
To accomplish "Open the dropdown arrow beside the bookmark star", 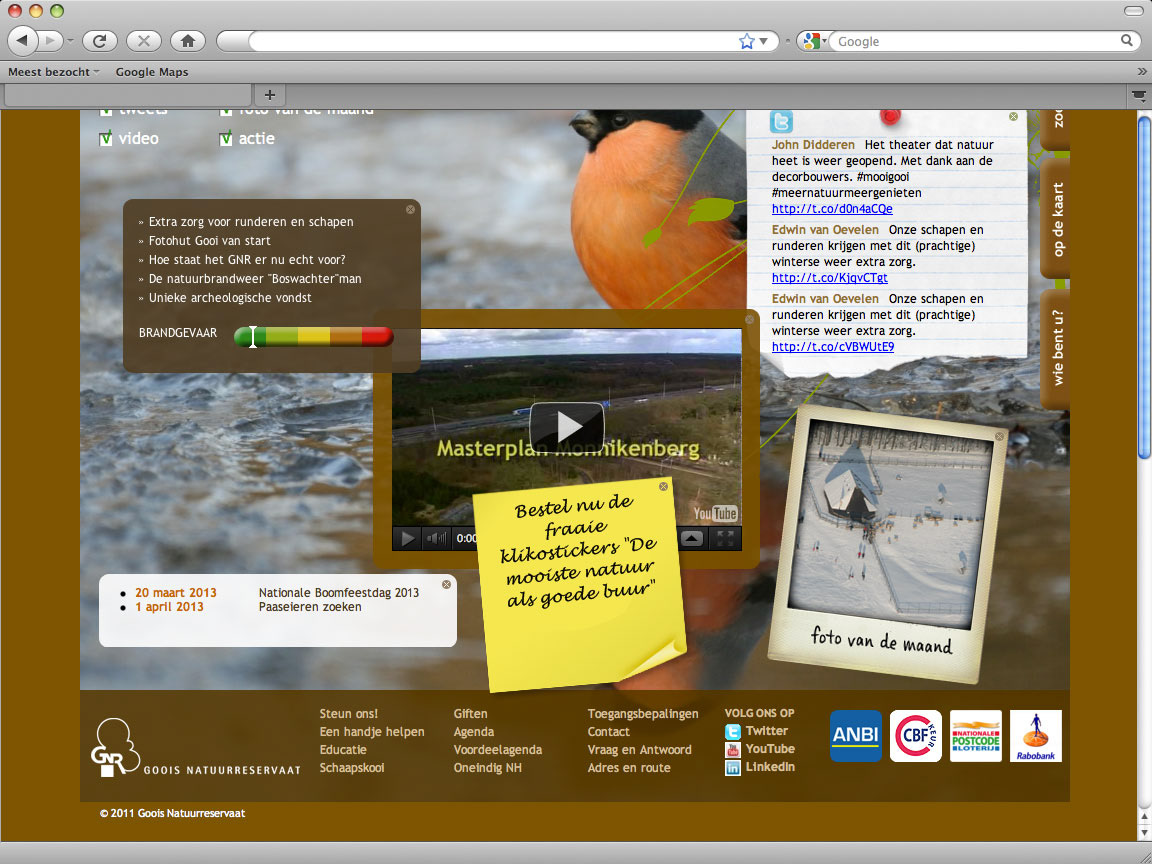I will coord(763,41).
